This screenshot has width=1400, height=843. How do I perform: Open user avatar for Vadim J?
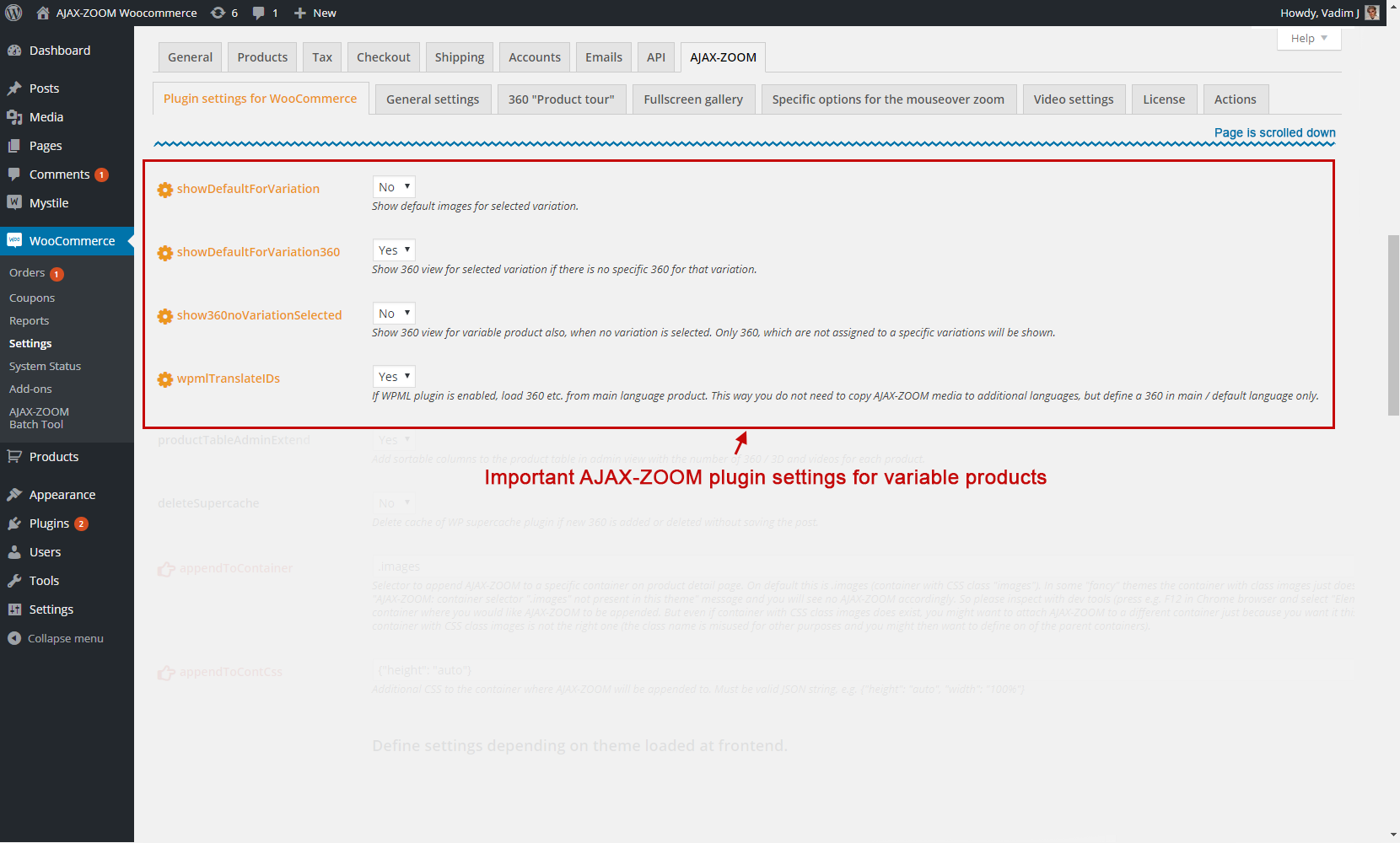pyautogui.click(x=1372, y=13)
